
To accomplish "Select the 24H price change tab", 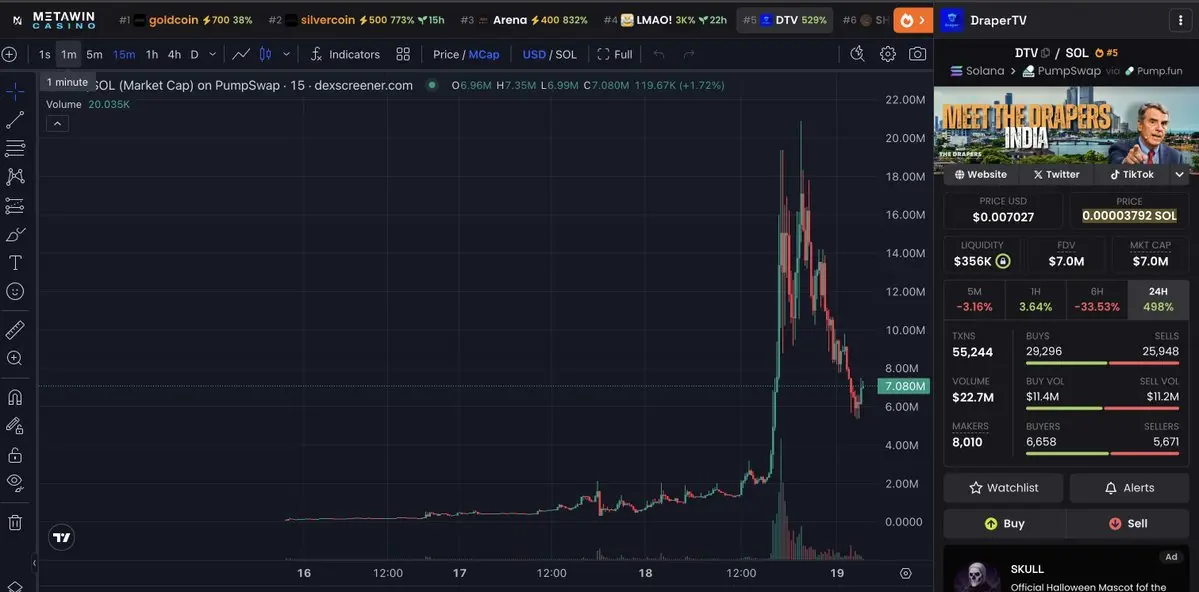I will tap(1158, 299).
